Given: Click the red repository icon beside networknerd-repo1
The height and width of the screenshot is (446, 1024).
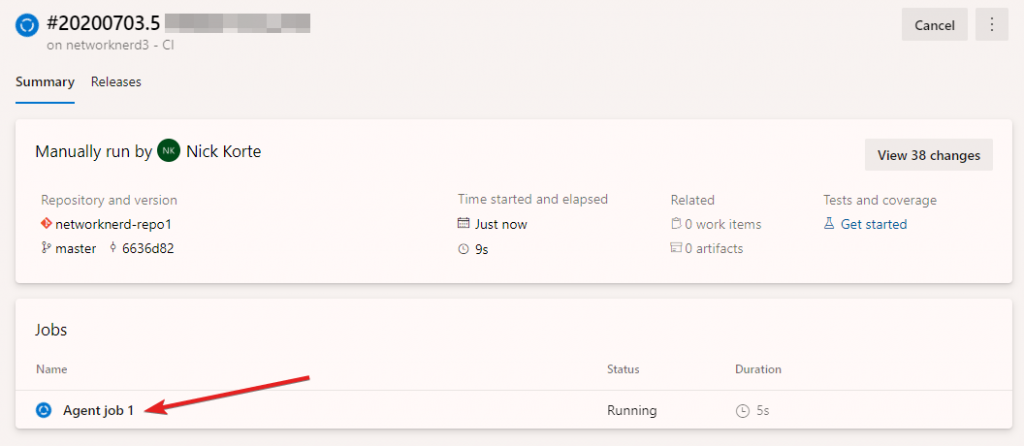Looking at the screenshot, I should coord(46,224).
